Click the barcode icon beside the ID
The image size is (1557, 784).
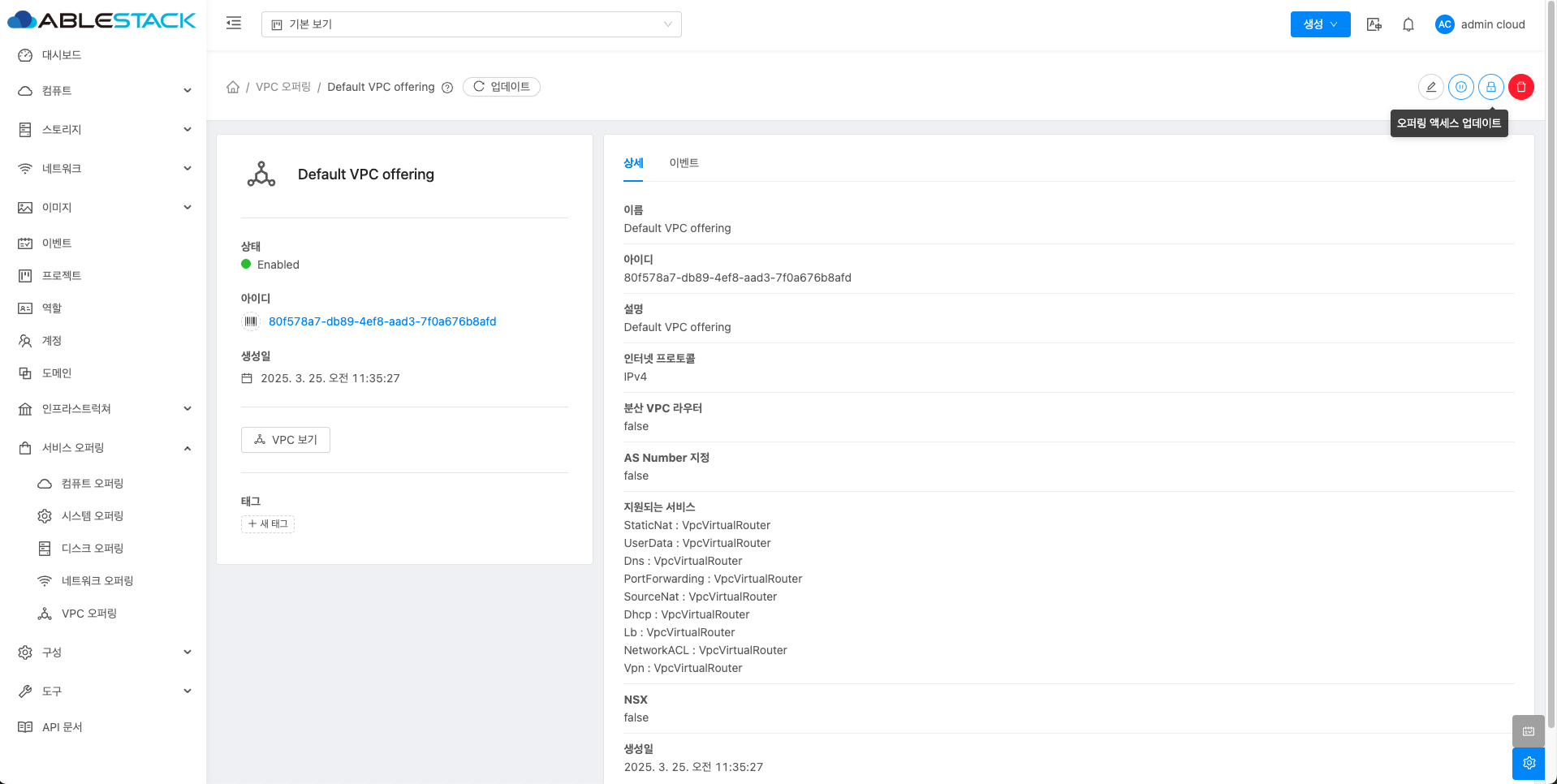pos(251,321)
